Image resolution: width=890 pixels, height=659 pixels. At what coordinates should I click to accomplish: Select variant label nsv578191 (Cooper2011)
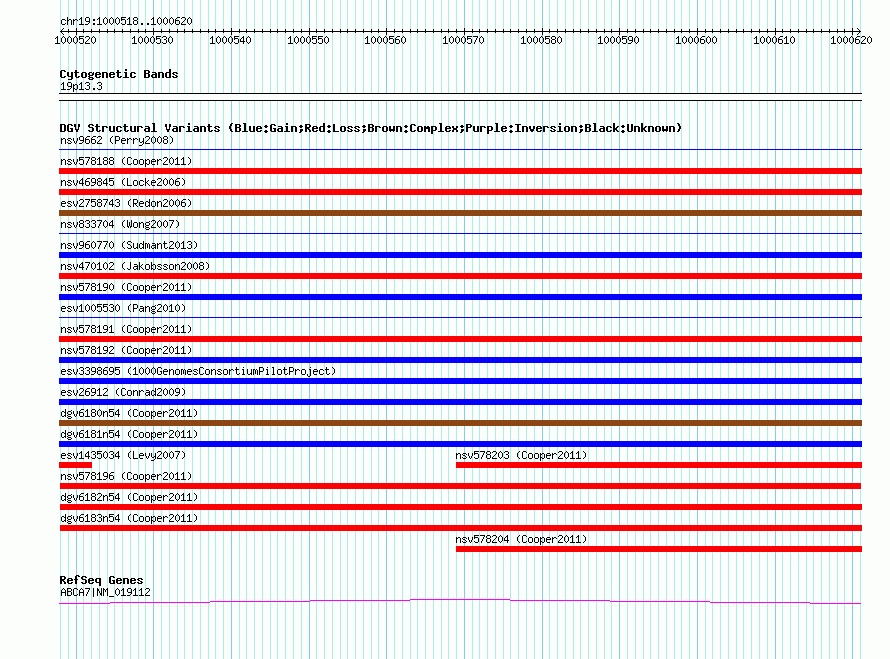(126, 329)
